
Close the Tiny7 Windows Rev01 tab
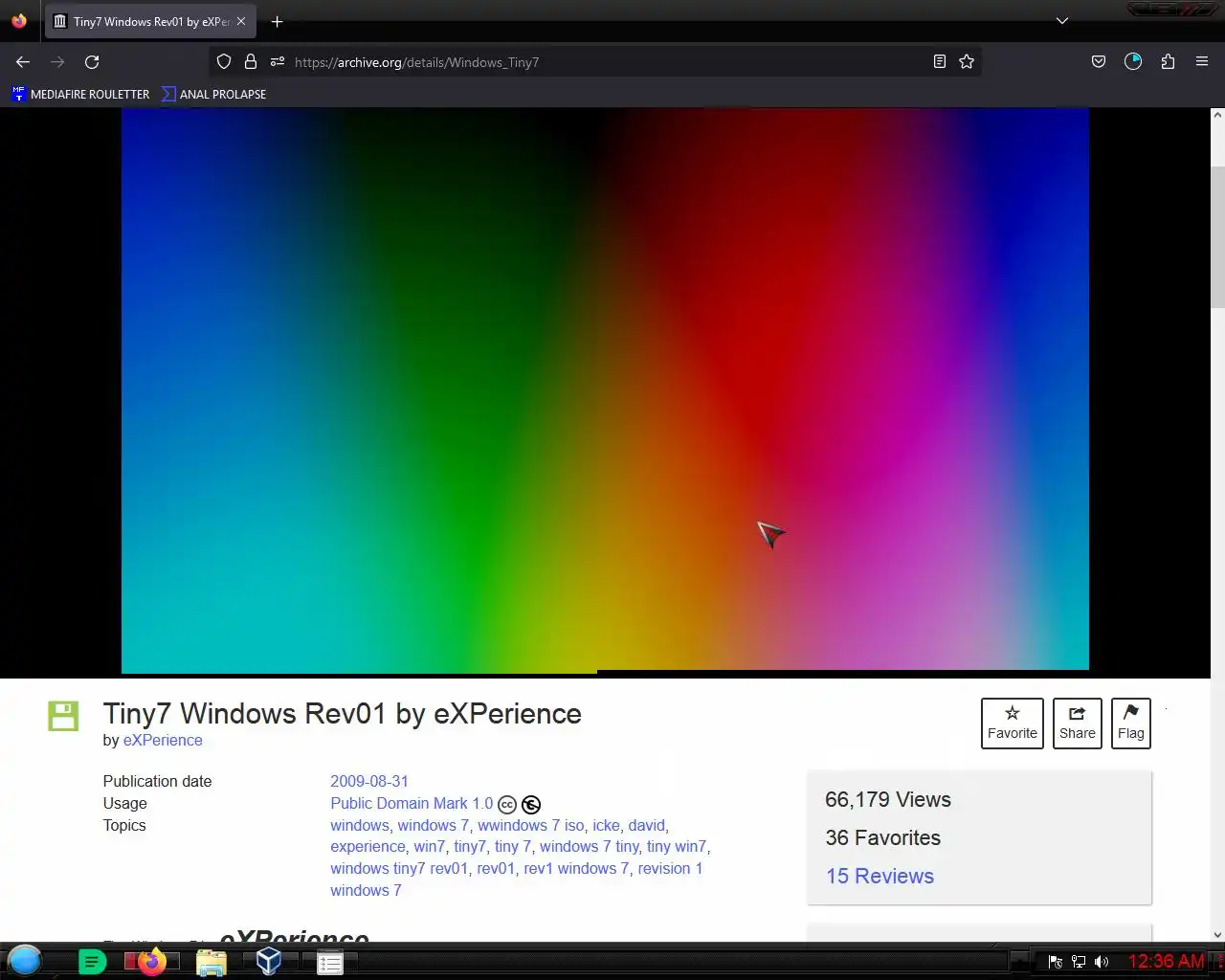click(x=241, y=21)
